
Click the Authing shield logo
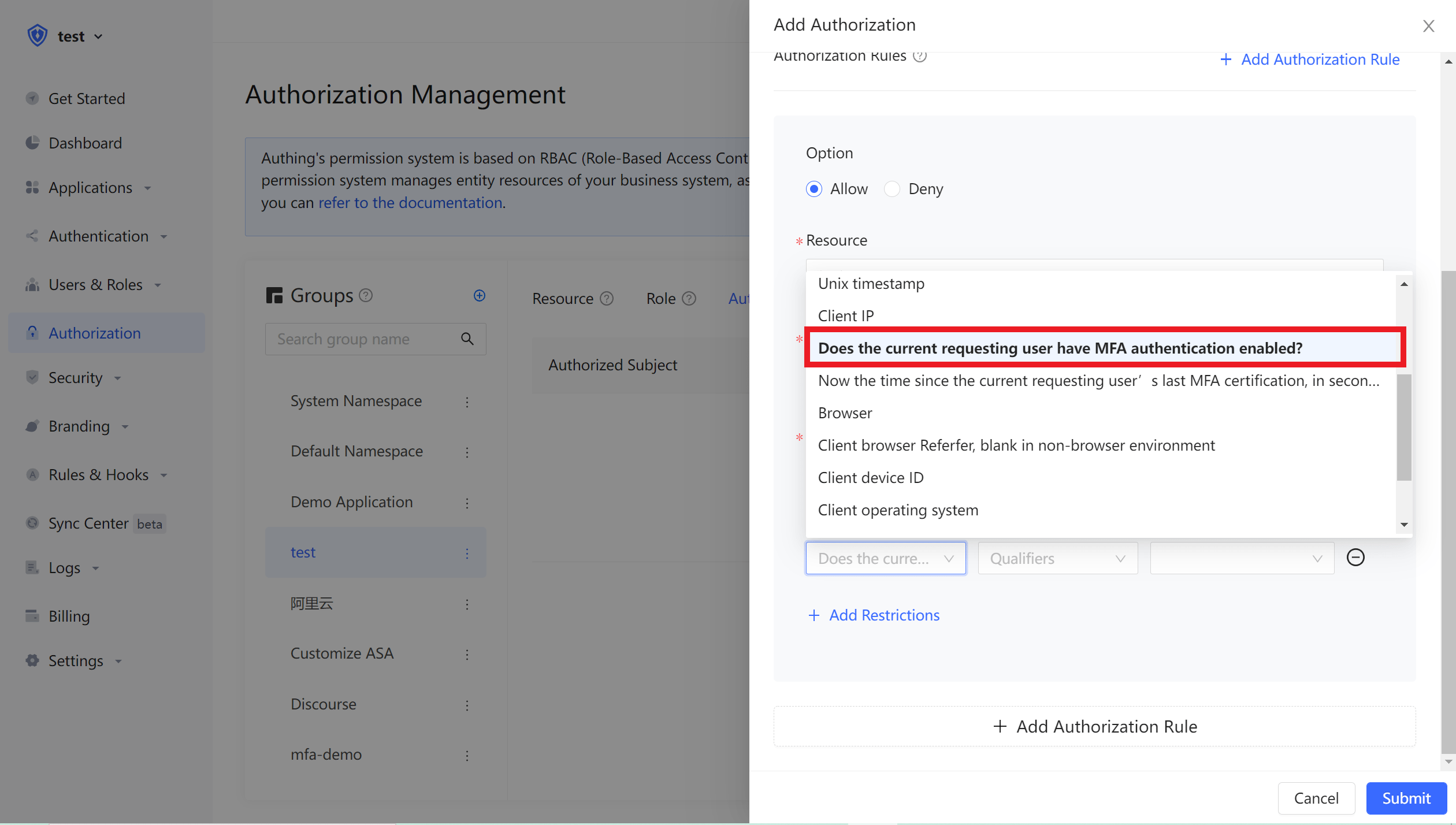(x=38, y=36)
